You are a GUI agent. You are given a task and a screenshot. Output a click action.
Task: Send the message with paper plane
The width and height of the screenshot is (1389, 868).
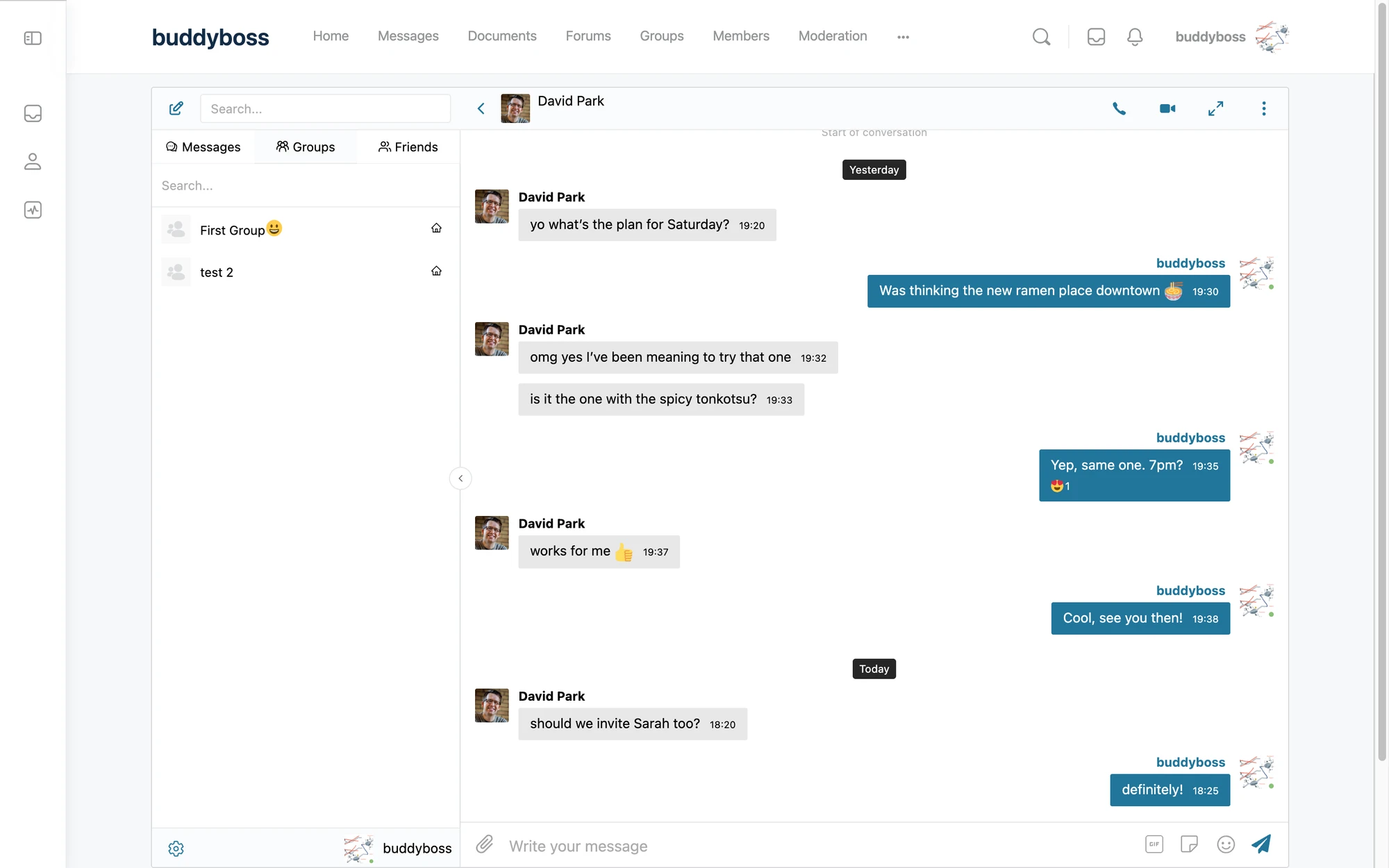click(x=1261, y=844)
